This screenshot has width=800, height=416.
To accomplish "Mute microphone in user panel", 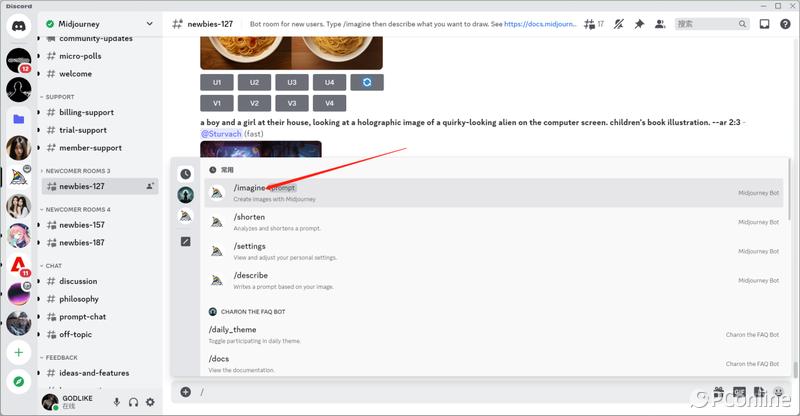I will [x=117, y=402].
